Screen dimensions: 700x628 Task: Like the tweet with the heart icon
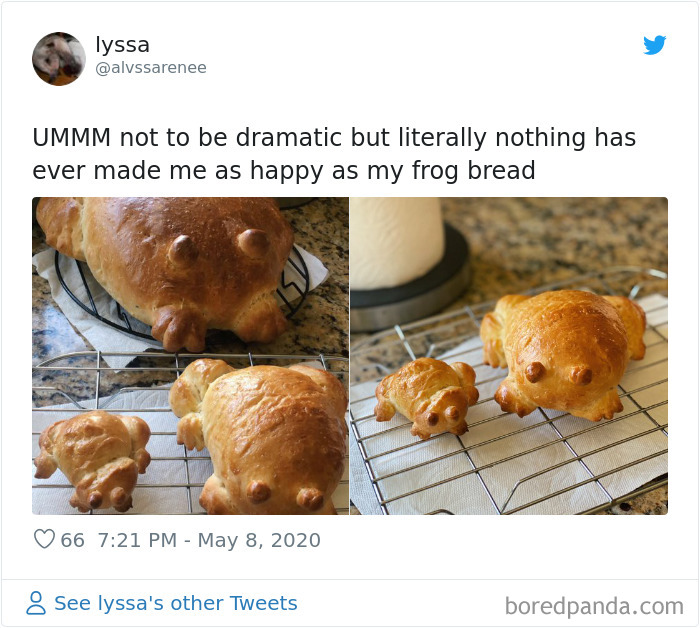point(44,539)
